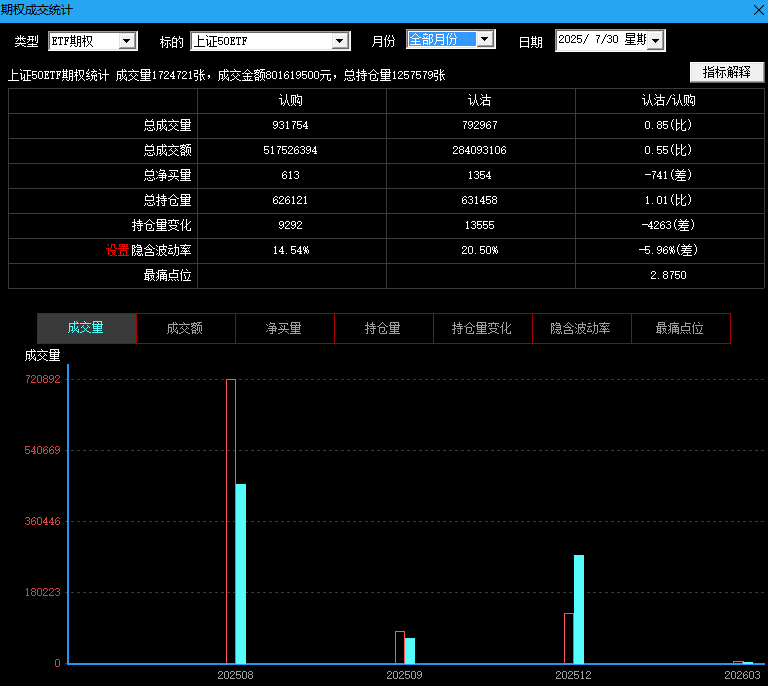The image size is (768, 686).
Task: Click the 202509 axis label
Action: pyautogui.click(x=405, y=676)
